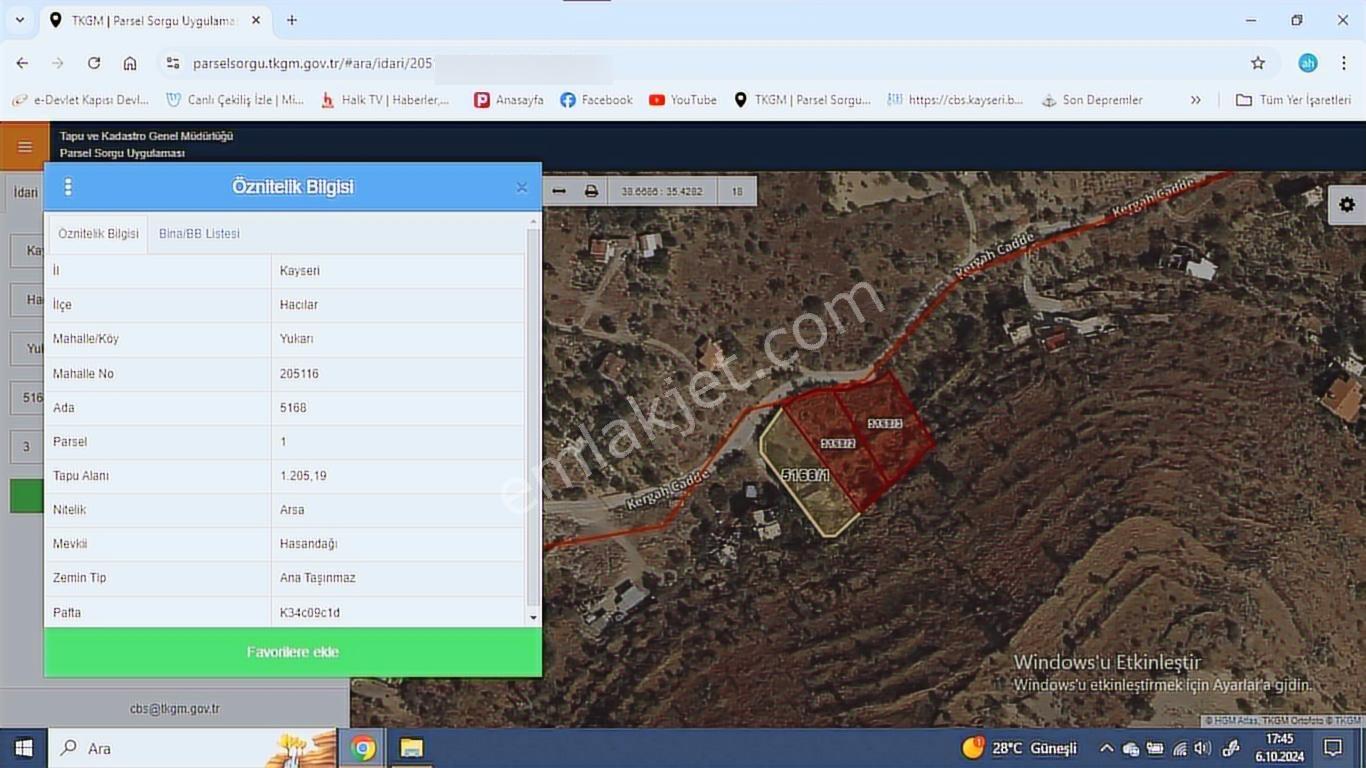
Task: Open cbs.kayseri bookmark
Action: pyautogui.click(x=955, y=100)
